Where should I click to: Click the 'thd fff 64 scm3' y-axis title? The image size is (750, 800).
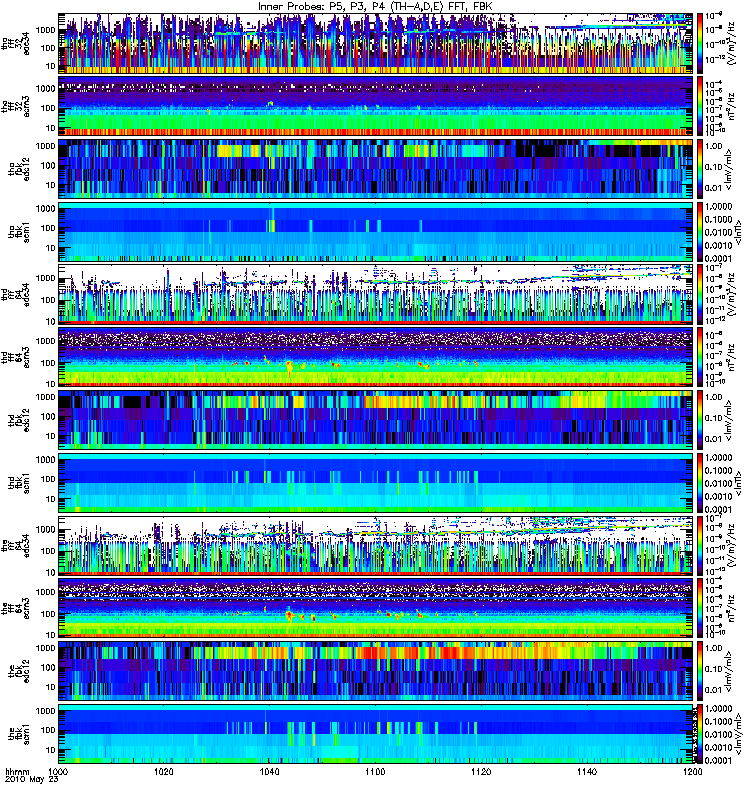click(x=15, y=357)
